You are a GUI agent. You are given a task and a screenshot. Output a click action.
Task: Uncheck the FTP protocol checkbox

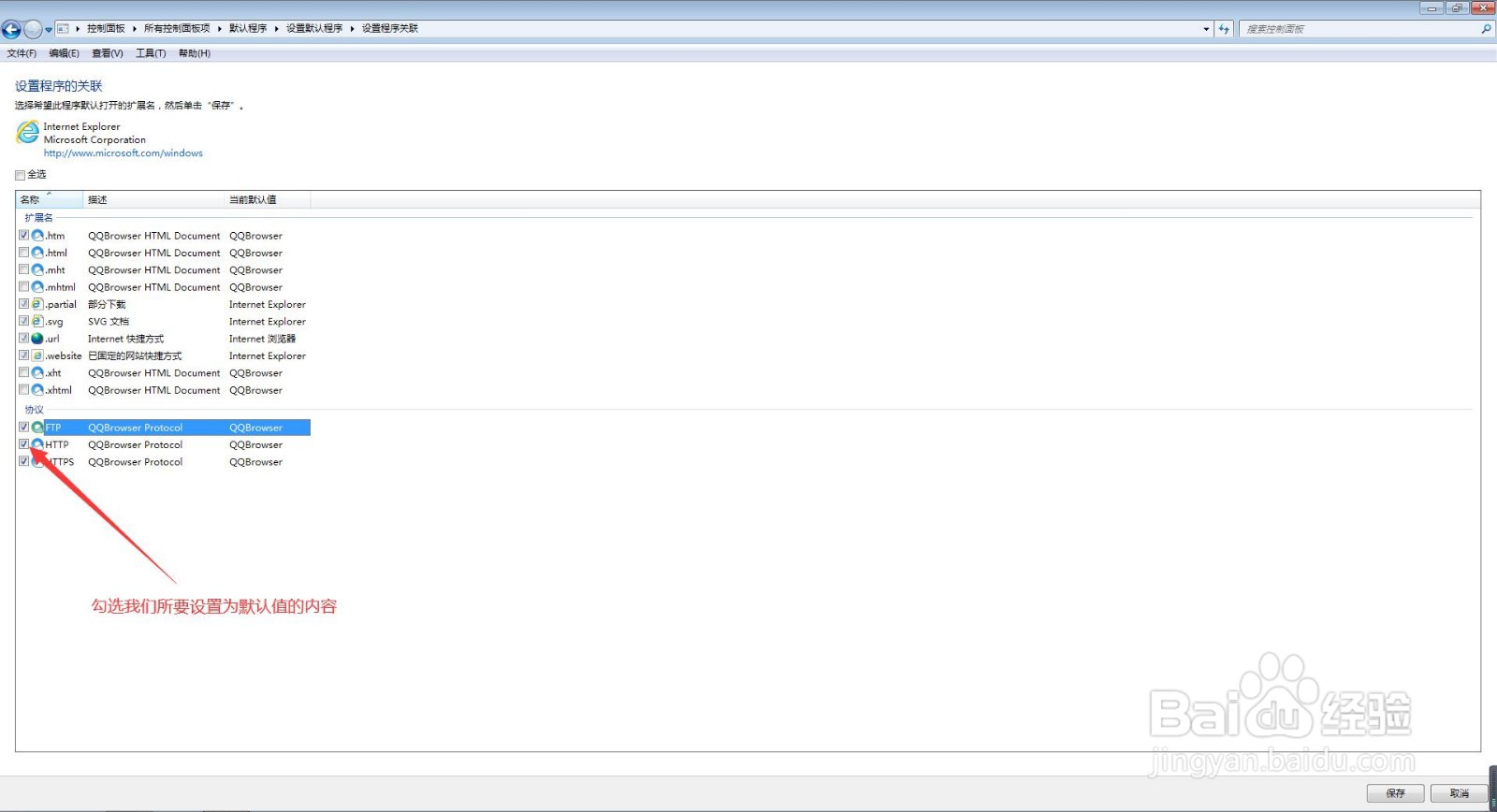pos(23,428)
